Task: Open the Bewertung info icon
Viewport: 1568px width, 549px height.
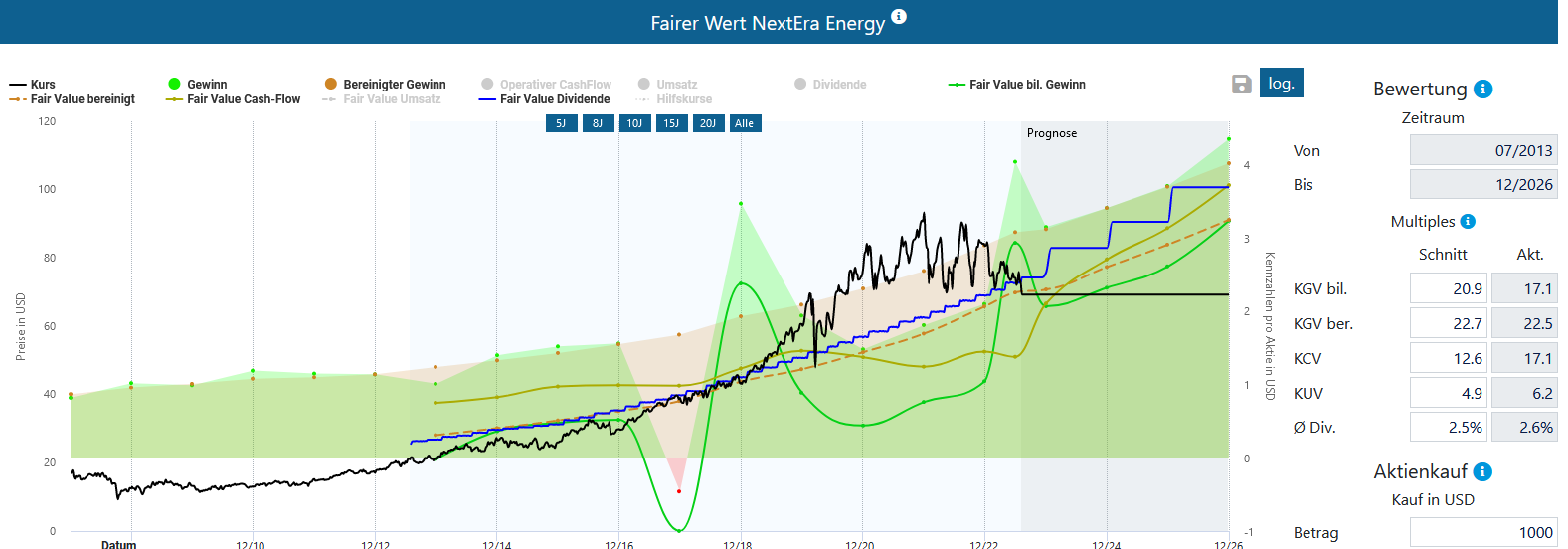Action: point(1482,89)
